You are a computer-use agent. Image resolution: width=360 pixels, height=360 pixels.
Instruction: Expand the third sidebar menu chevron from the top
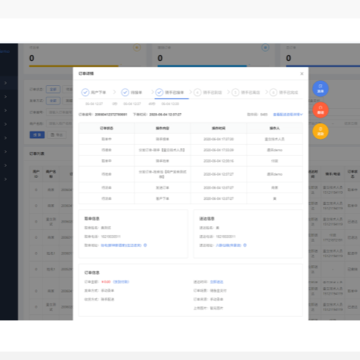pyautogui.click(x=6, y=110)
